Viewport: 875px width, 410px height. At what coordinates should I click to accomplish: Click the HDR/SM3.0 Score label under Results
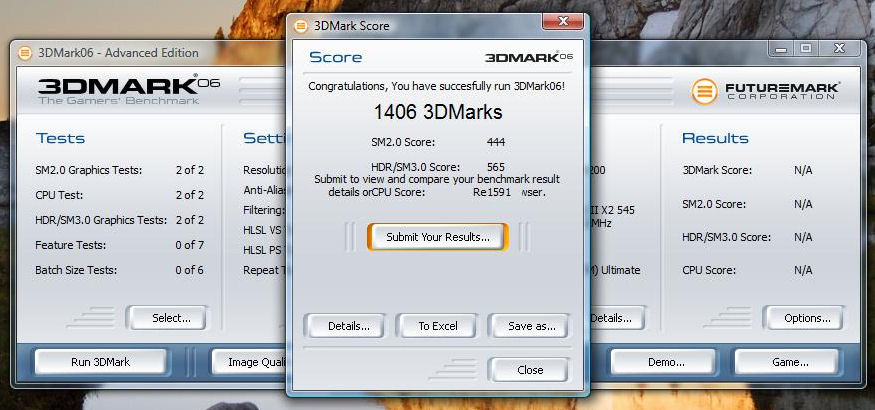(x=726, y=237)
